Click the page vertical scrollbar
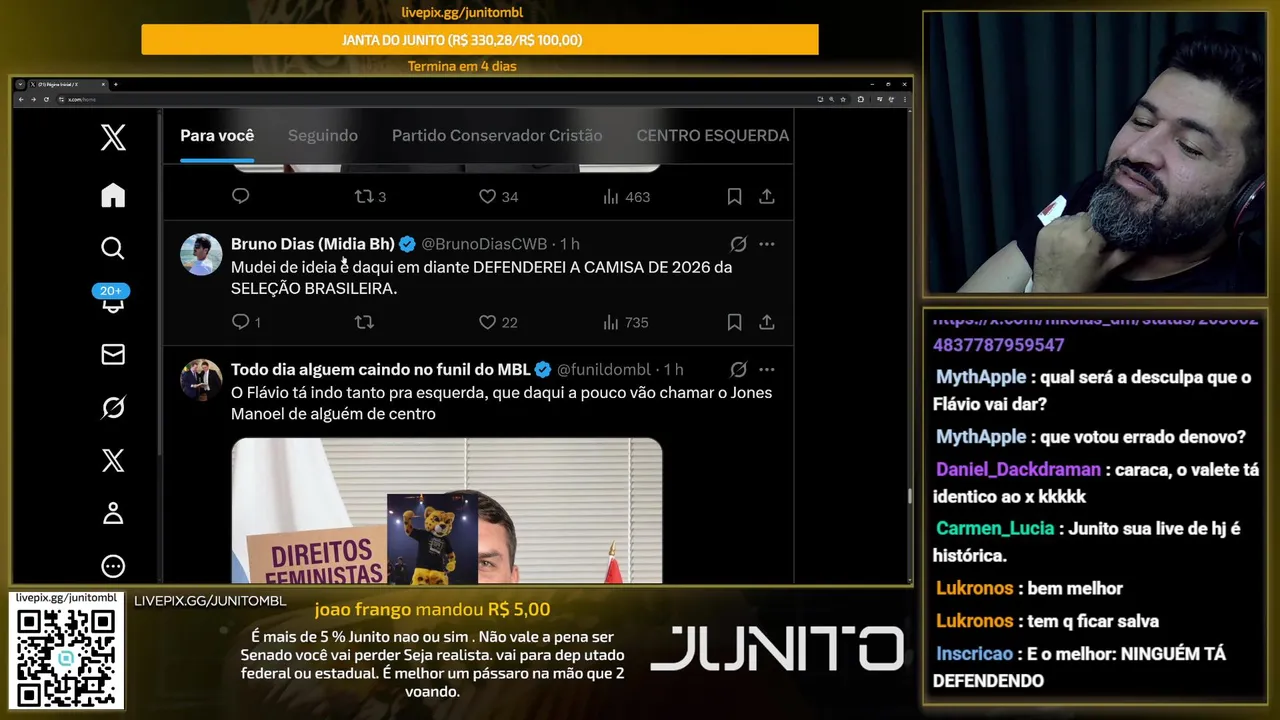 tap(908, 497)
